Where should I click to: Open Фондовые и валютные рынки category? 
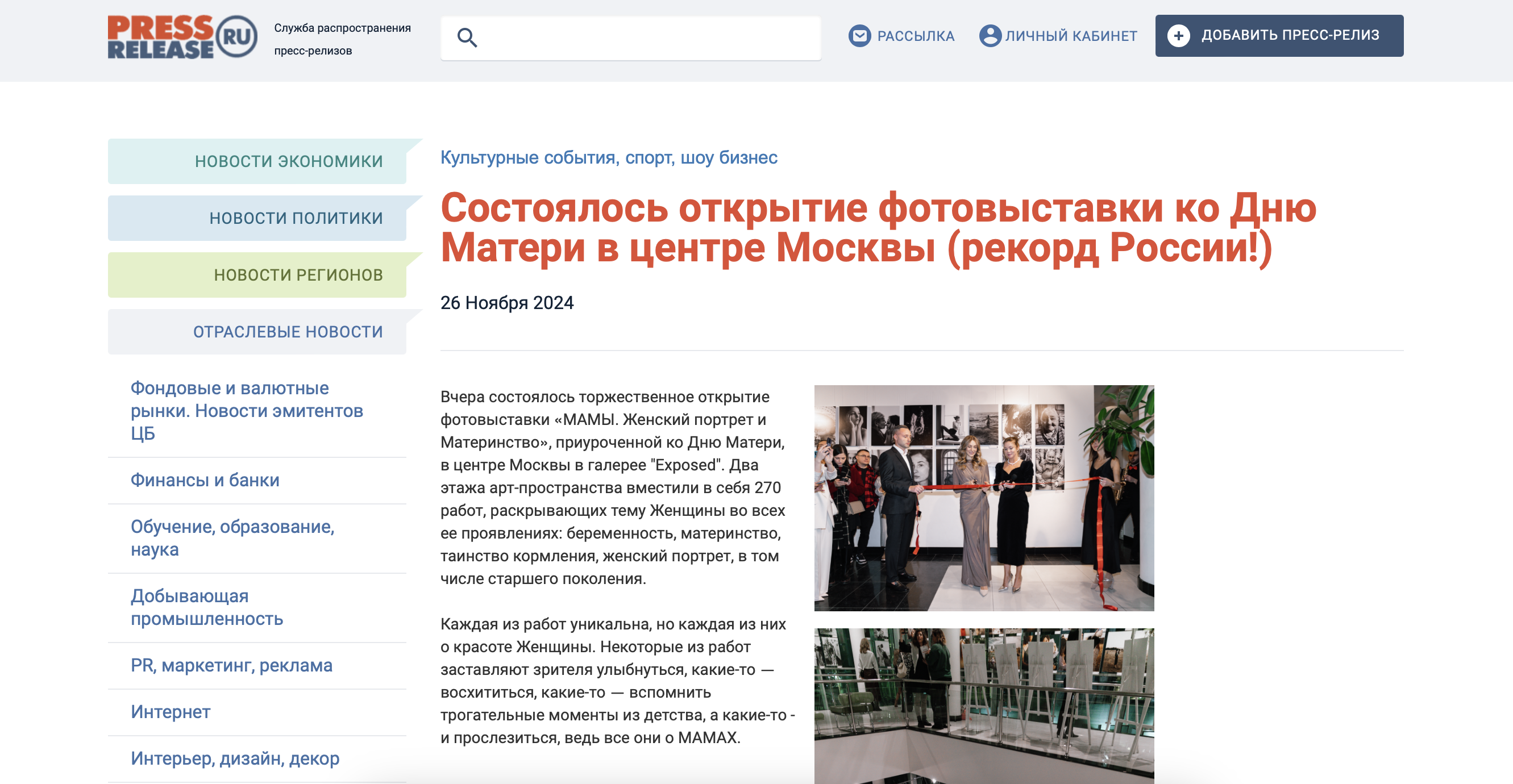247,411
